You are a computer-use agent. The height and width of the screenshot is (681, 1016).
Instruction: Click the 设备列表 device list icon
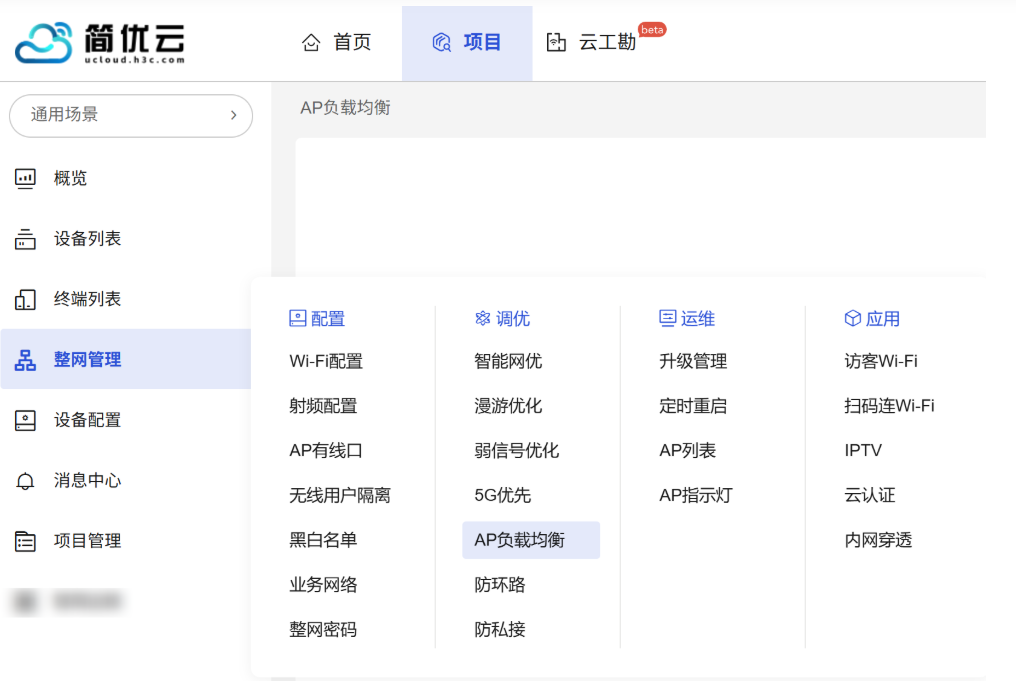click(25, 239)
